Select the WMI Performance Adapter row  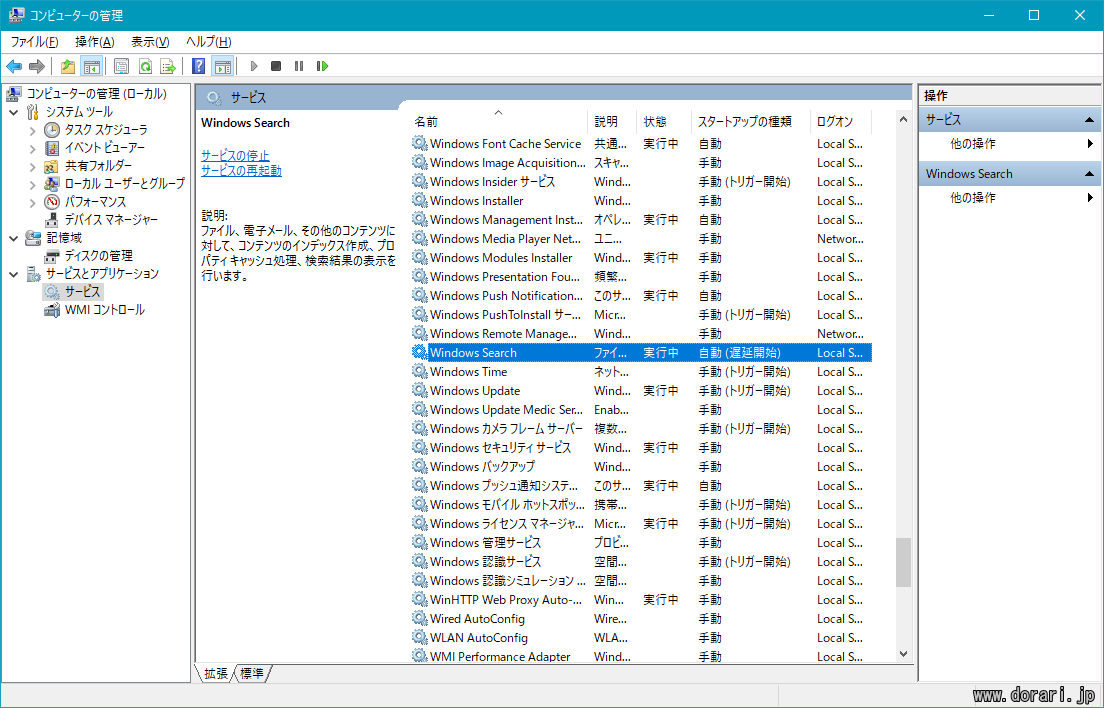[x=641, y=656]
